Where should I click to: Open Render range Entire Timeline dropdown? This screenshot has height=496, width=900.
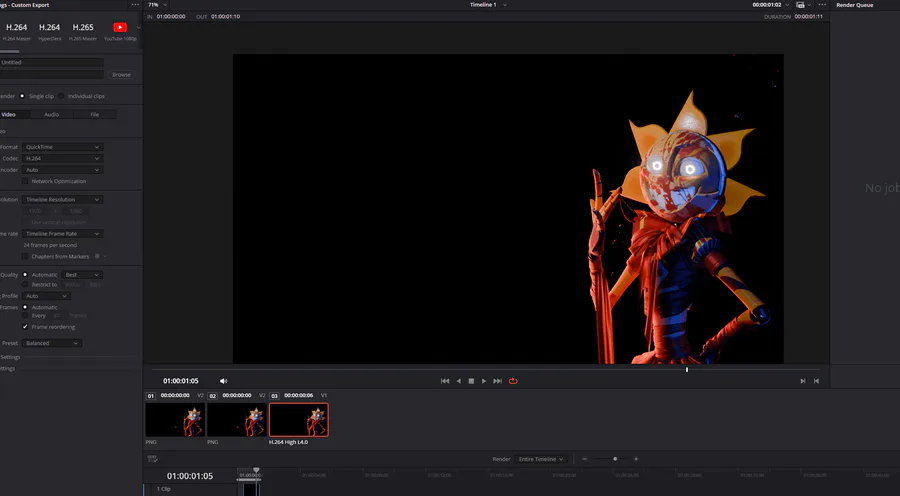541,459
